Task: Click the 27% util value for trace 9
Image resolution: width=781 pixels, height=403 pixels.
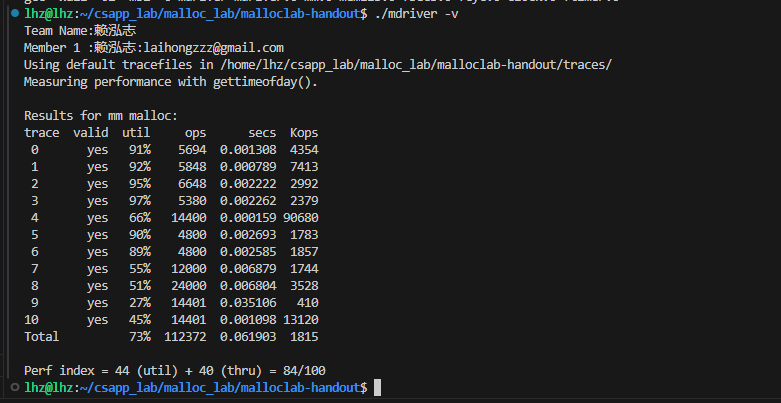Action: (140, 302)
